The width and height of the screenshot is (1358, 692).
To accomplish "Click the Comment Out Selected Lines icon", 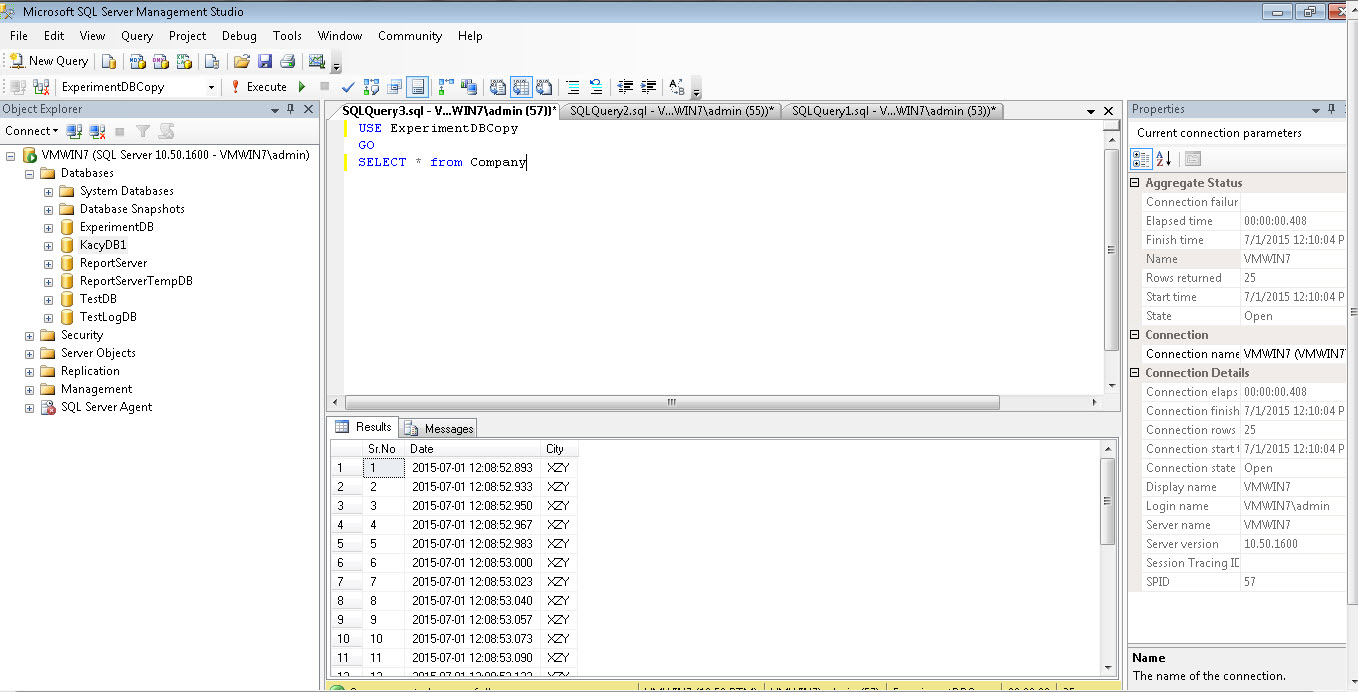I will click(572, 87).
